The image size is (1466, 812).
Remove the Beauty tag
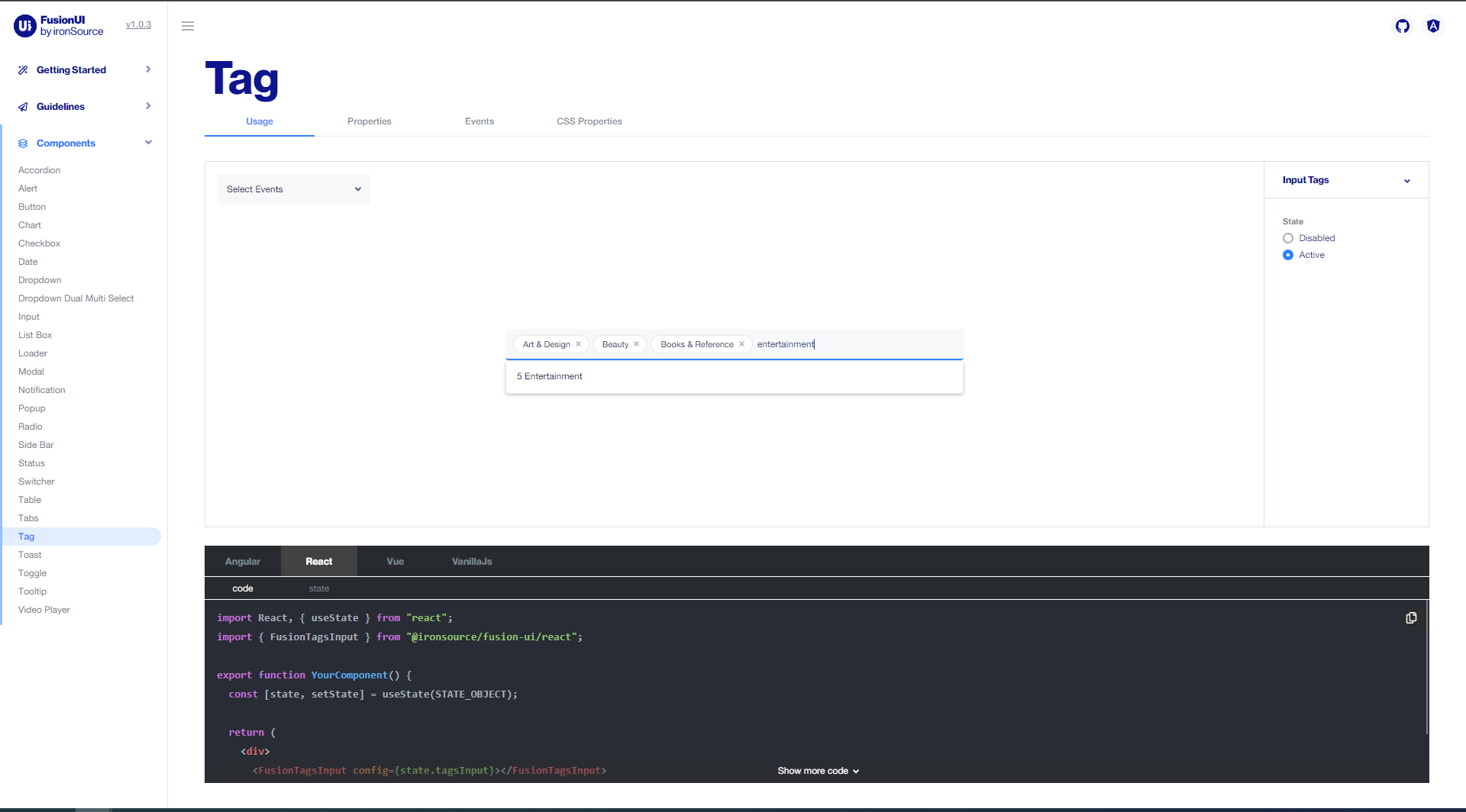(636, 344)
